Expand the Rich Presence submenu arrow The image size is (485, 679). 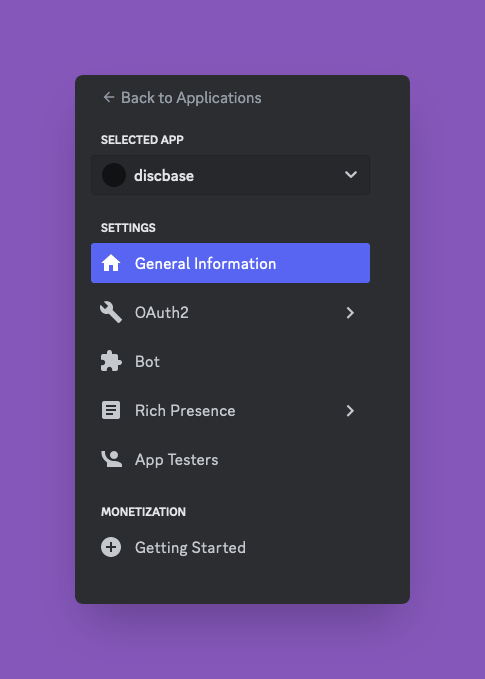pos(350,411)
